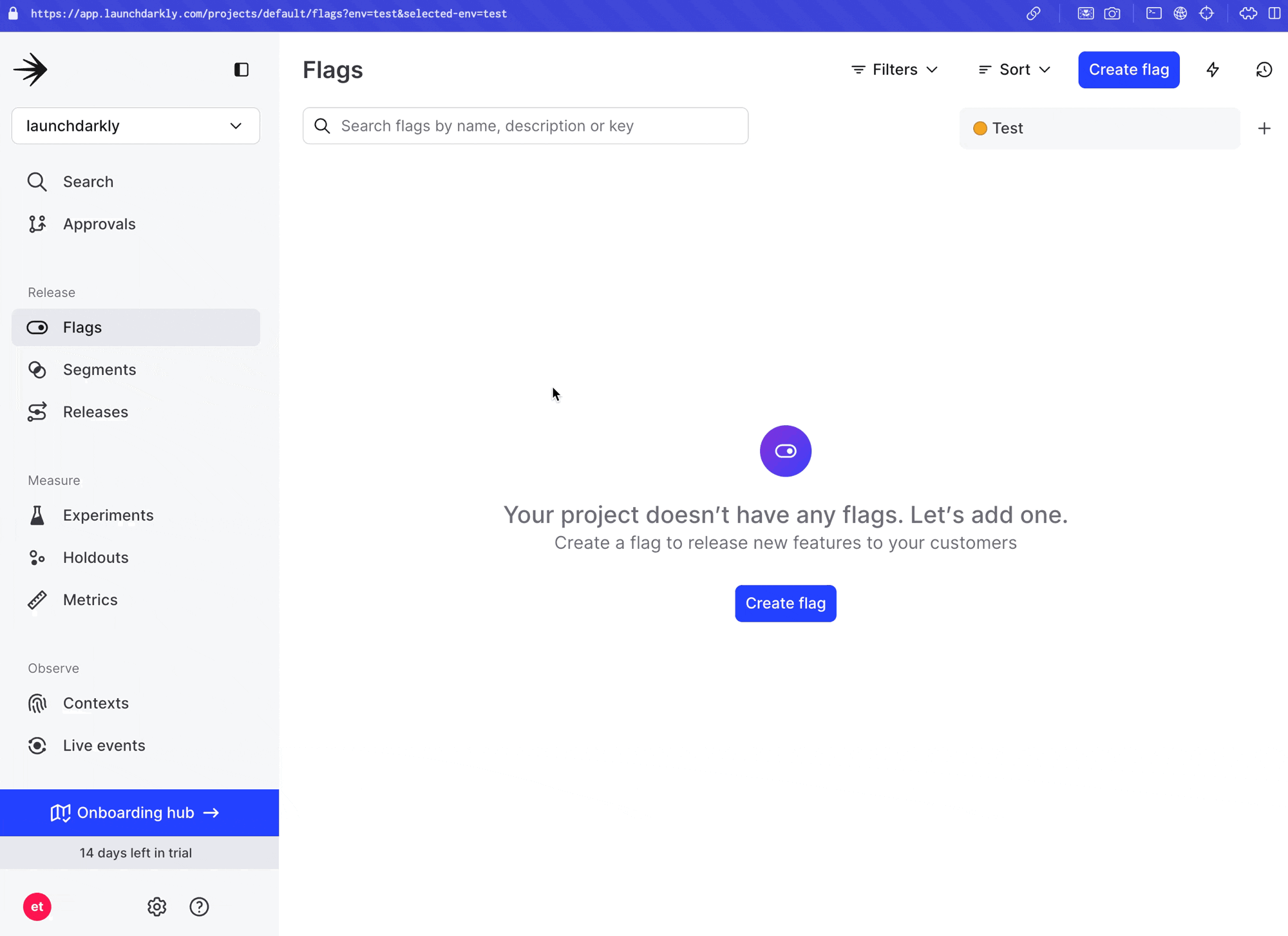
Task: Click the Experiments flask icon
Action: point(37,515)
